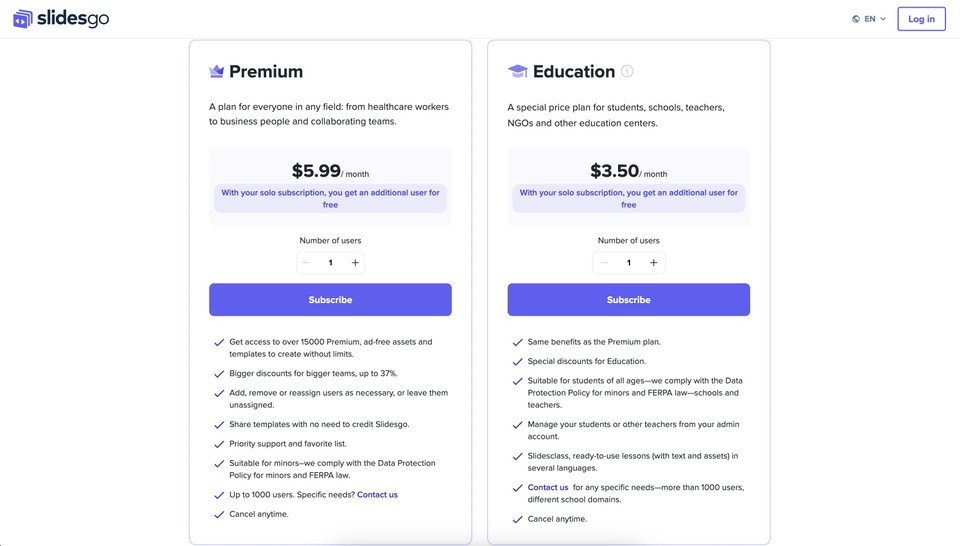Click checkmark beside Premium Cancel anytime

pos(219,515)
